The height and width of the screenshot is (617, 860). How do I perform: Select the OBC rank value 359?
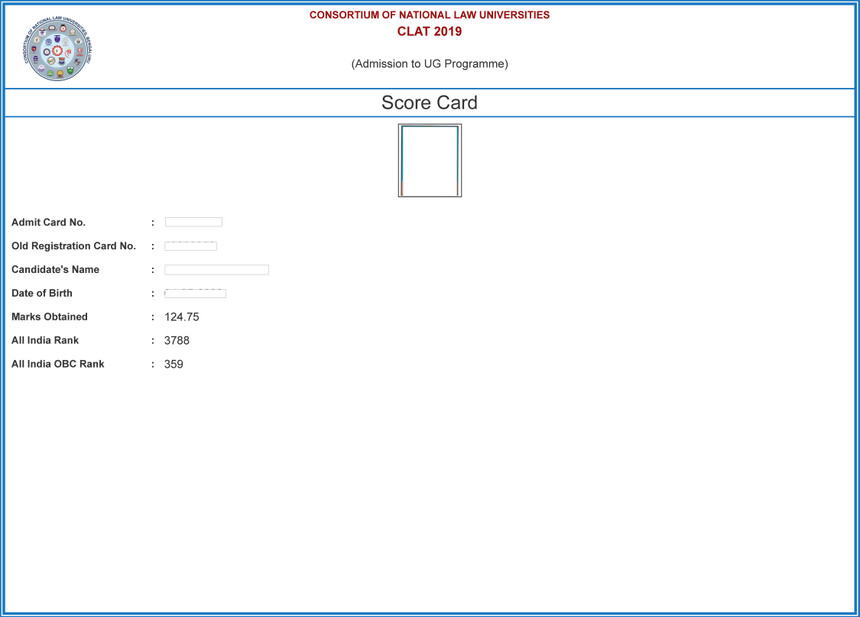pyautogui.click(x=173, y=364)
